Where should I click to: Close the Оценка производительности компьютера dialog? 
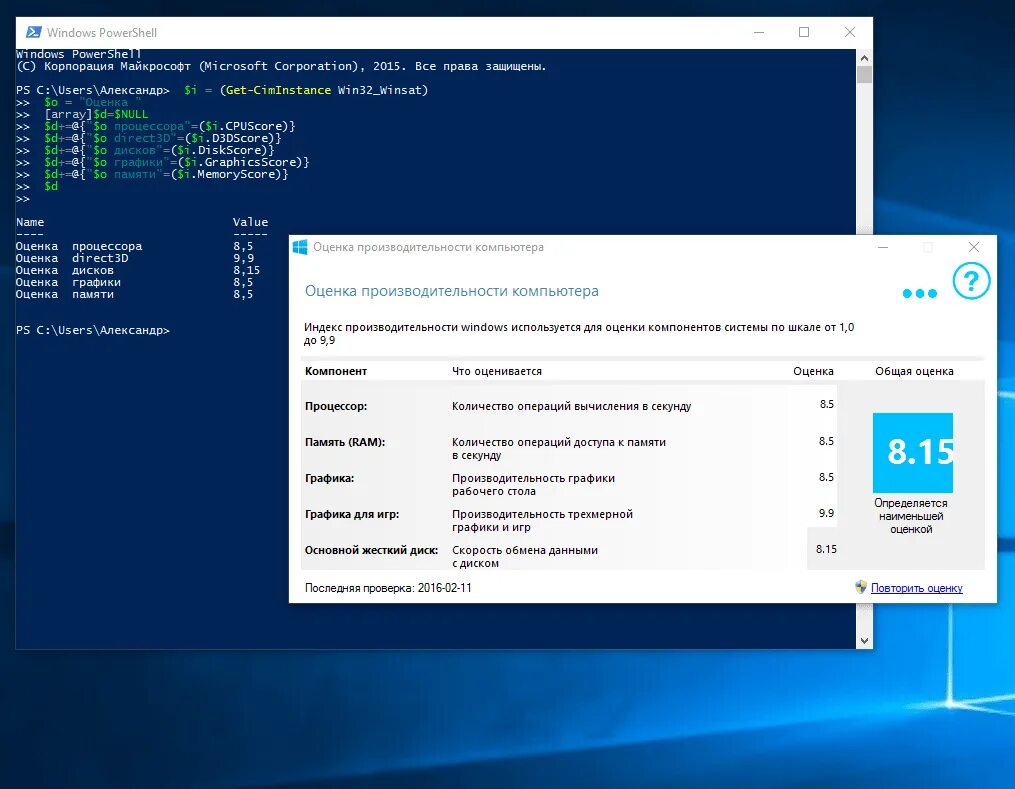point(974,247)
